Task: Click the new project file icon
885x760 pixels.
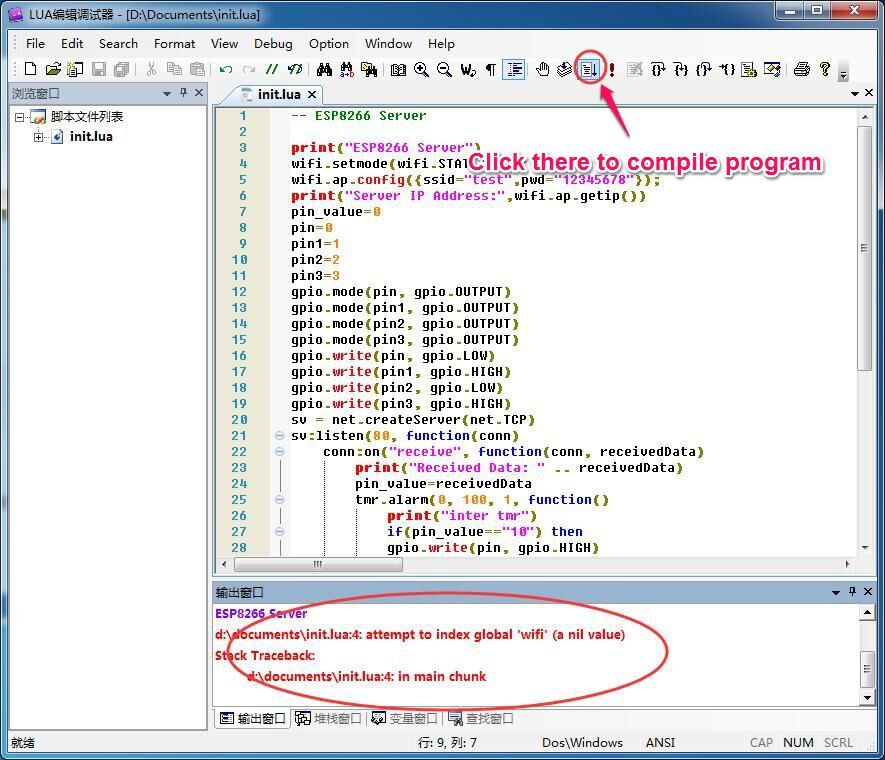Action: [x=76, y=69]
